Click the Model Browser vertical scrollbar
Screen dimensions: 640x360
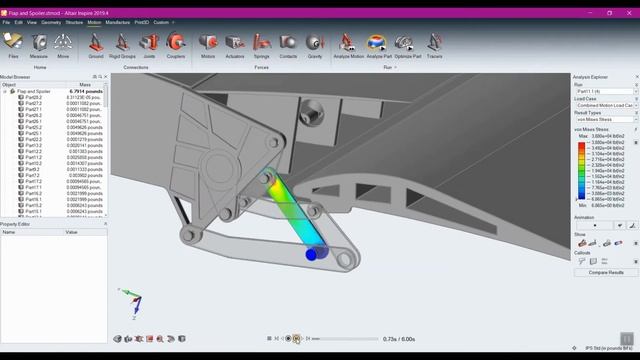106,149
